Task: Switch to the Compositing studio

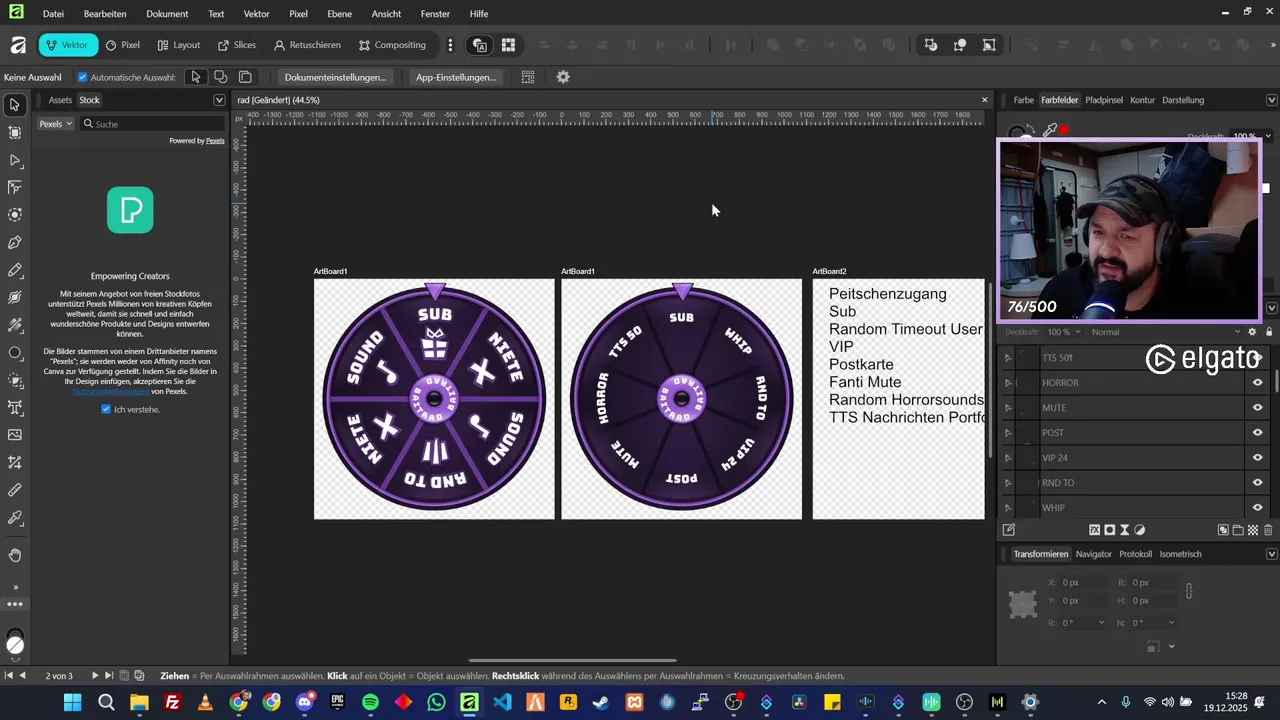Action: (x=392, y=45)
